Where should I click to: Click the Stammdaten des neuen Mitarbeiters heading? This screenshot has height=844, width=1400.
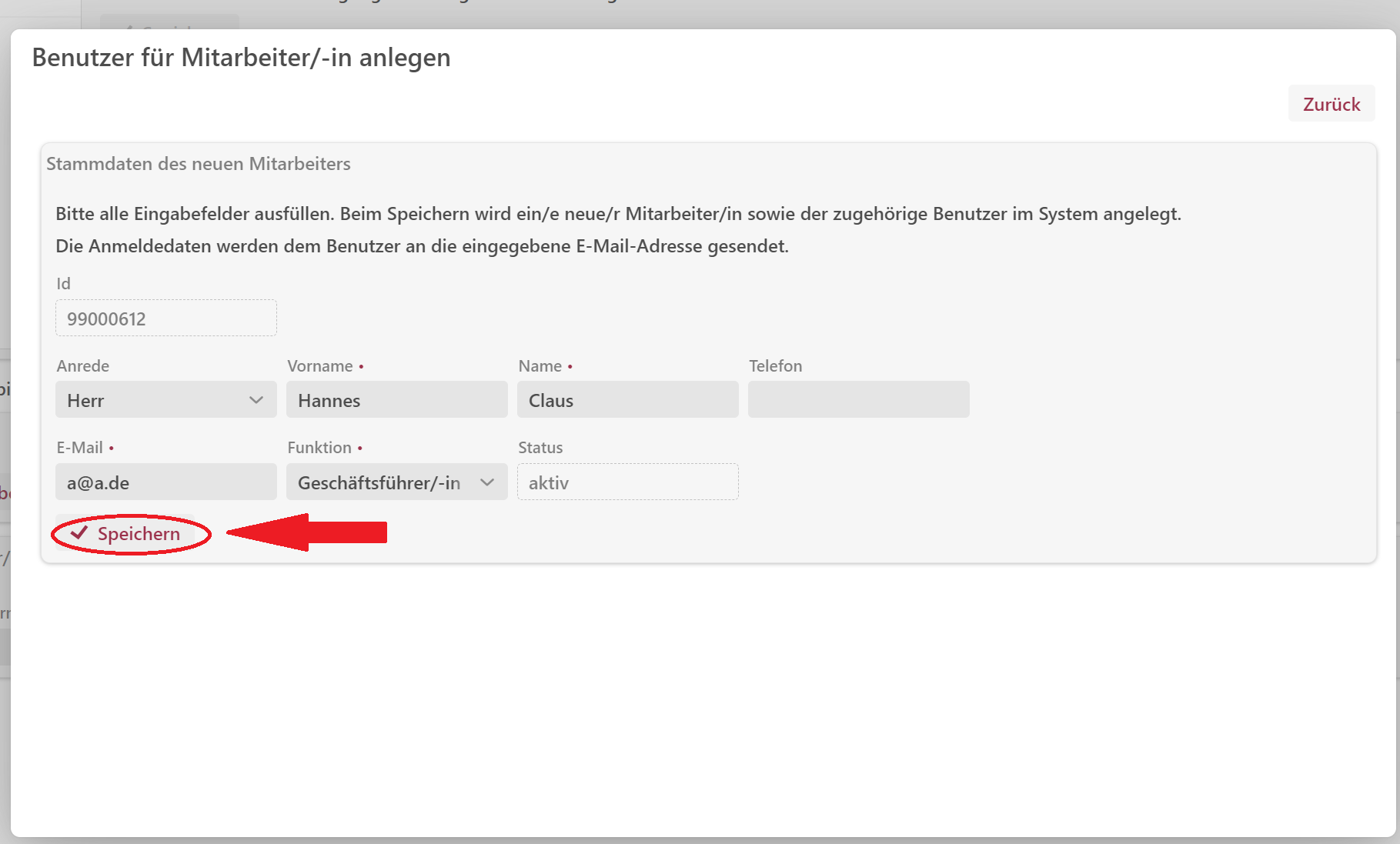pyautogui.click(x=199, y=164)
